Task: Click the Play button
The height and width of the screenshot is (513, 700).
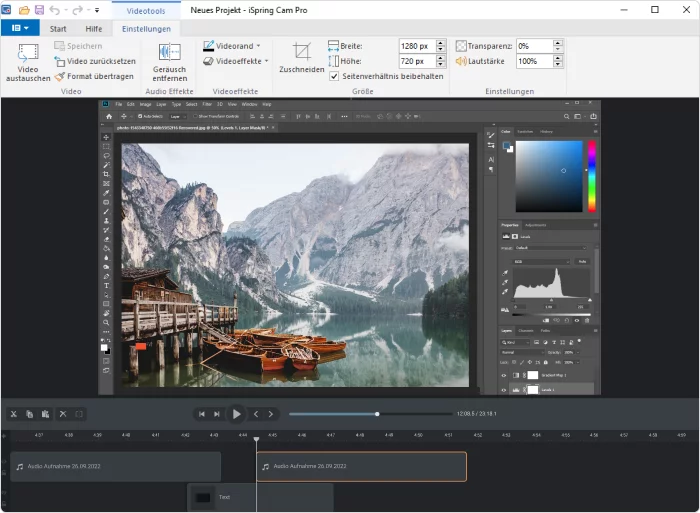Action: tap(237, 414)
